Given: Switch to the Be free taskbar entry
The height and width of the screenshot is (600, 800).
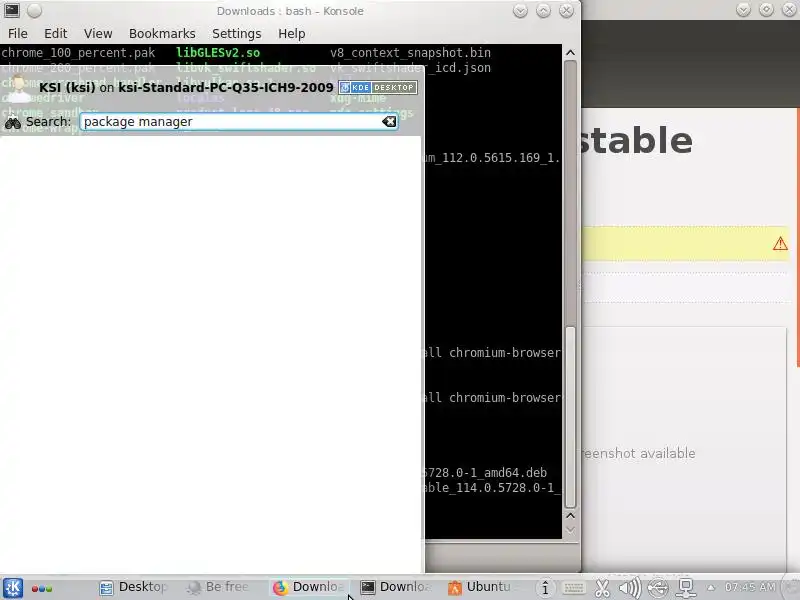Looking at the screenshot, I should (x=218, y=587).
